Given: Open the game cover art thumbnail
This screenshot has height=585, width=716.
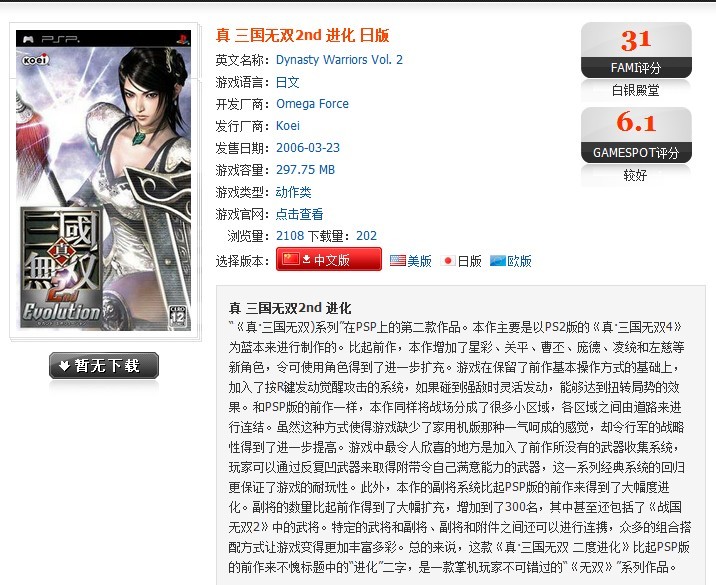Looking at the screenshot, I should 104,180.
